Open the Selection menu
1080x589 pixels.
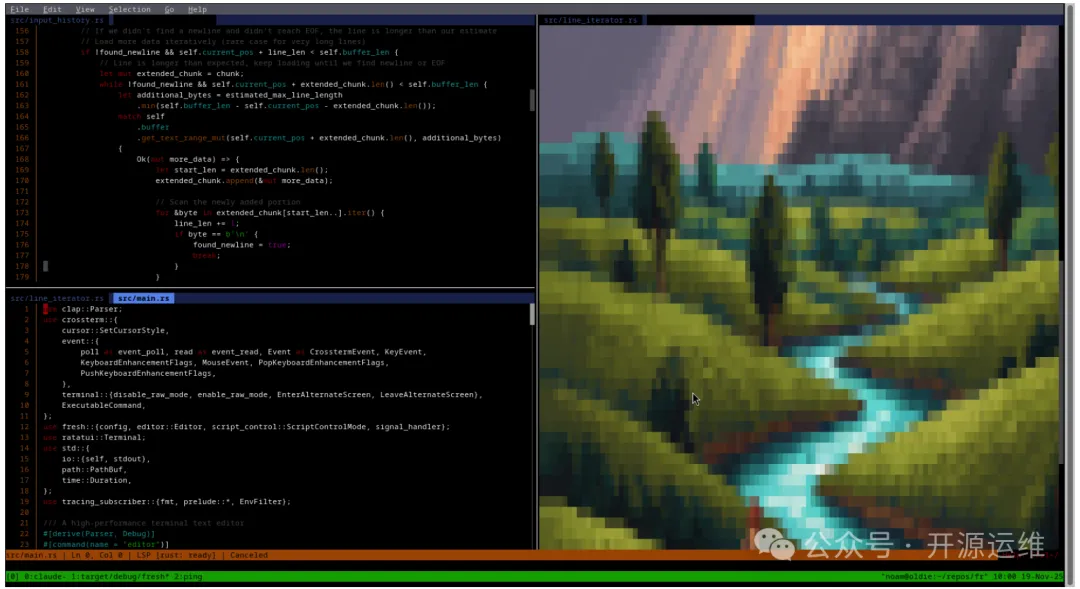coord(129,9)
